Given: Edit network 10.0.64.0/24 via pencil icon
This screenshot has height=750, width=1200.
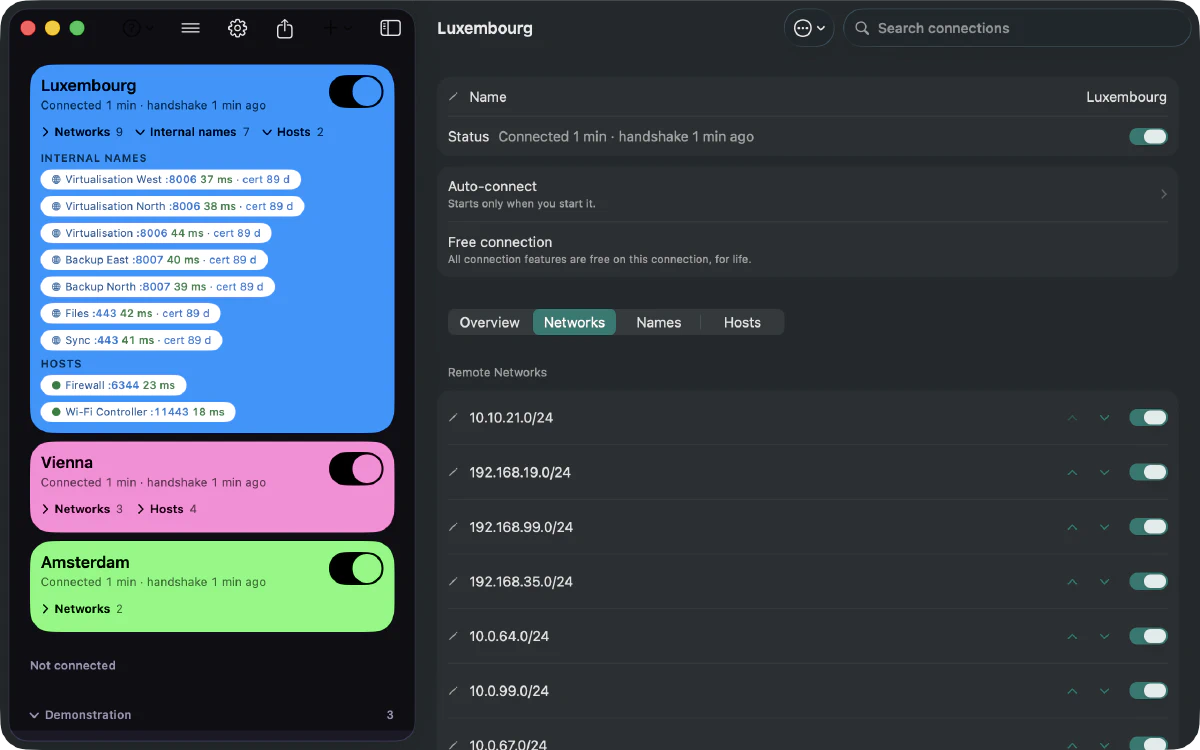Looking at the screenshot, I should coord(453,636).
